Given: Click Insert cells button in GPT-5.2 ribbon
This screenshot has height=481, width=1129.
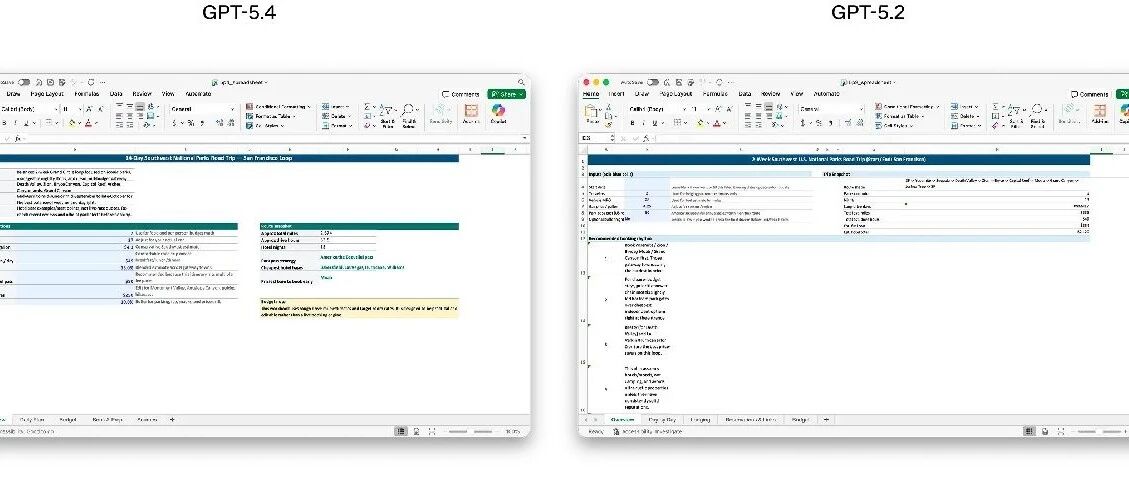Looking at the screenshot, I should (x=964, y=107).
